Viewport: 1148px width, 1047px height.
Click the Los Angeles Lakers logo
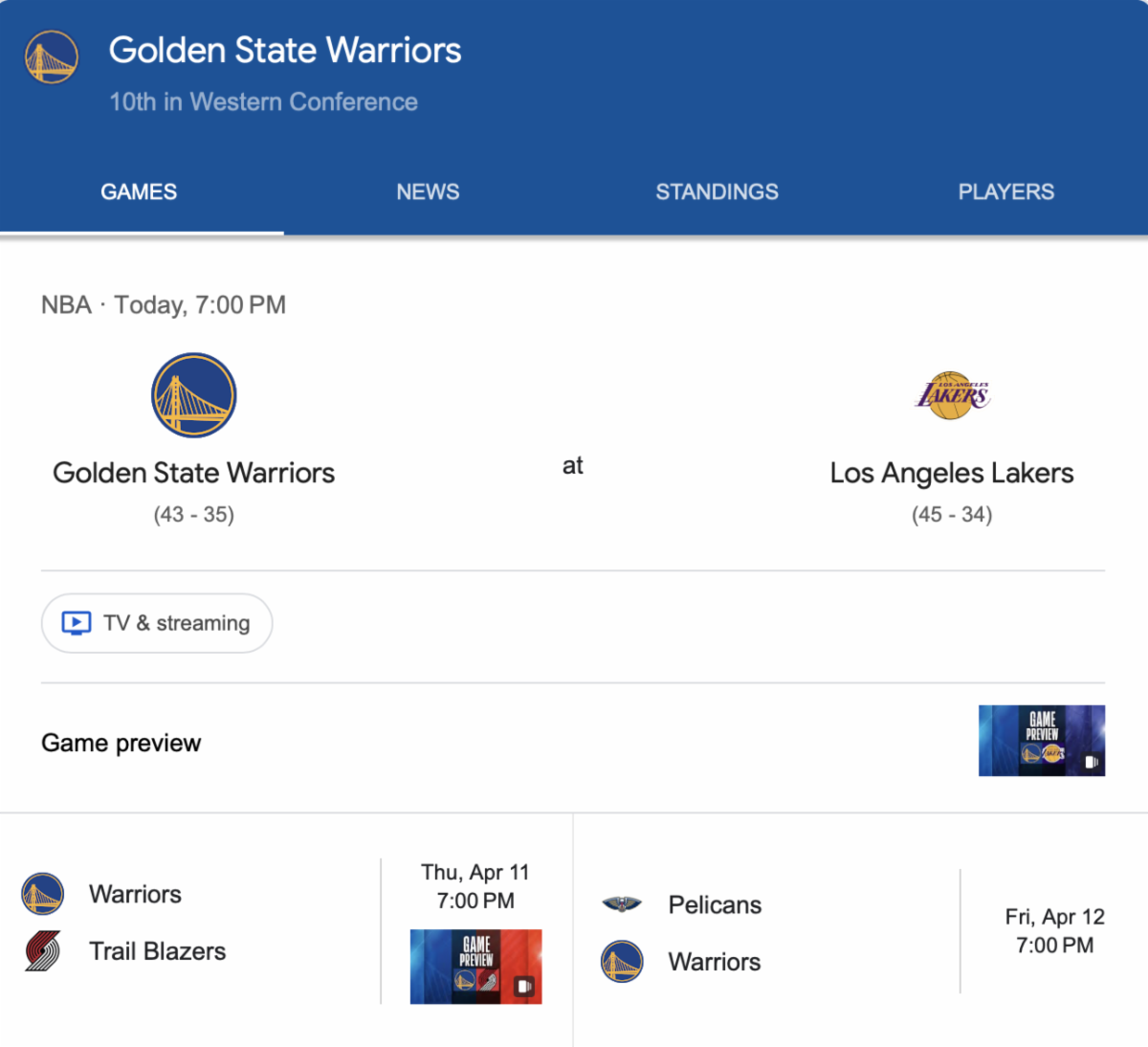pos(952,395)
